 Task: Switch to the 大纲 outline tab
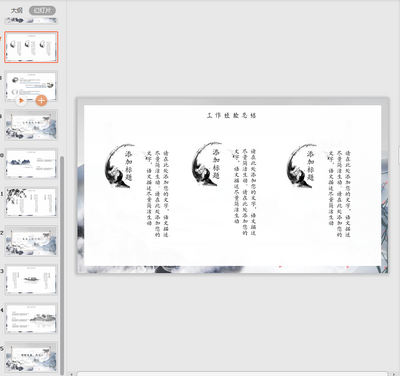[17, 10]
